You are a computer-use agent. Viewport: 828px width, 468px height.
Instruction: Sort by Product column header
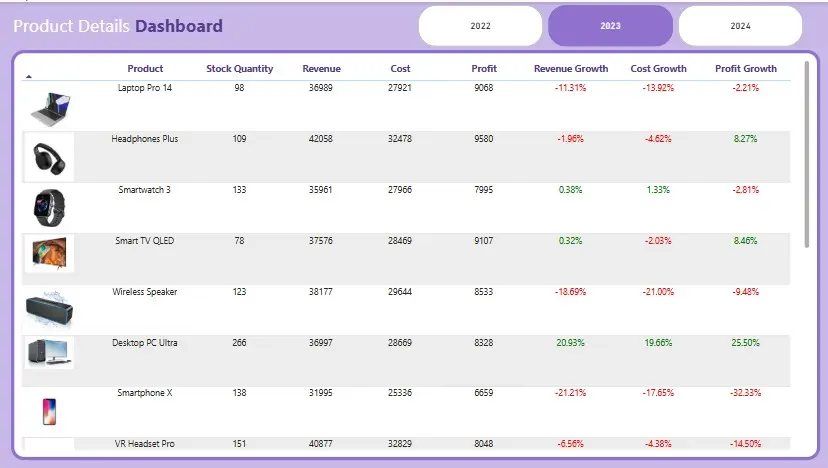tap(145, 69)
